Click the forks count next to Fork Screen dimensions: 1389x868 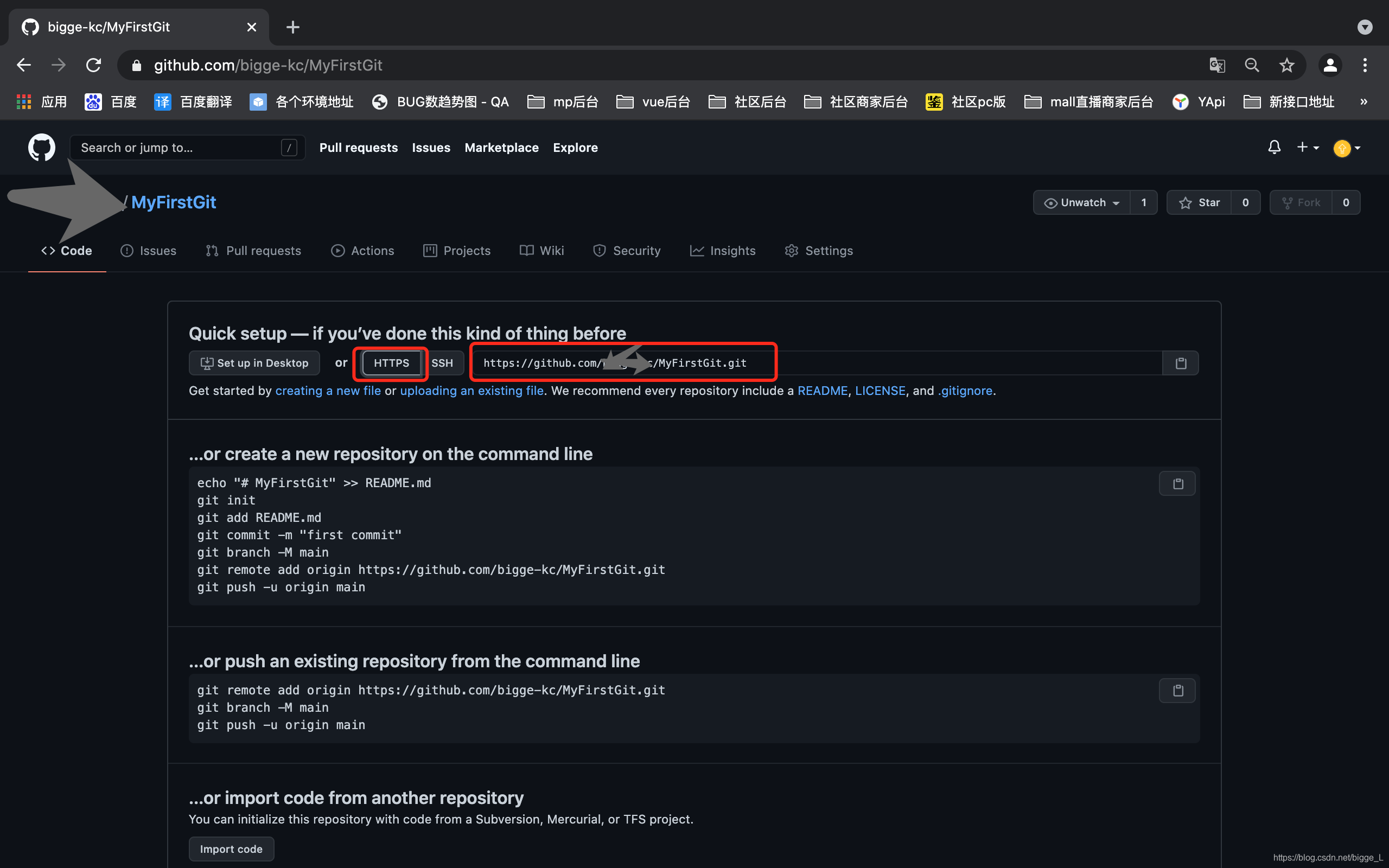pyautogui.click(x=1346, y=203)
